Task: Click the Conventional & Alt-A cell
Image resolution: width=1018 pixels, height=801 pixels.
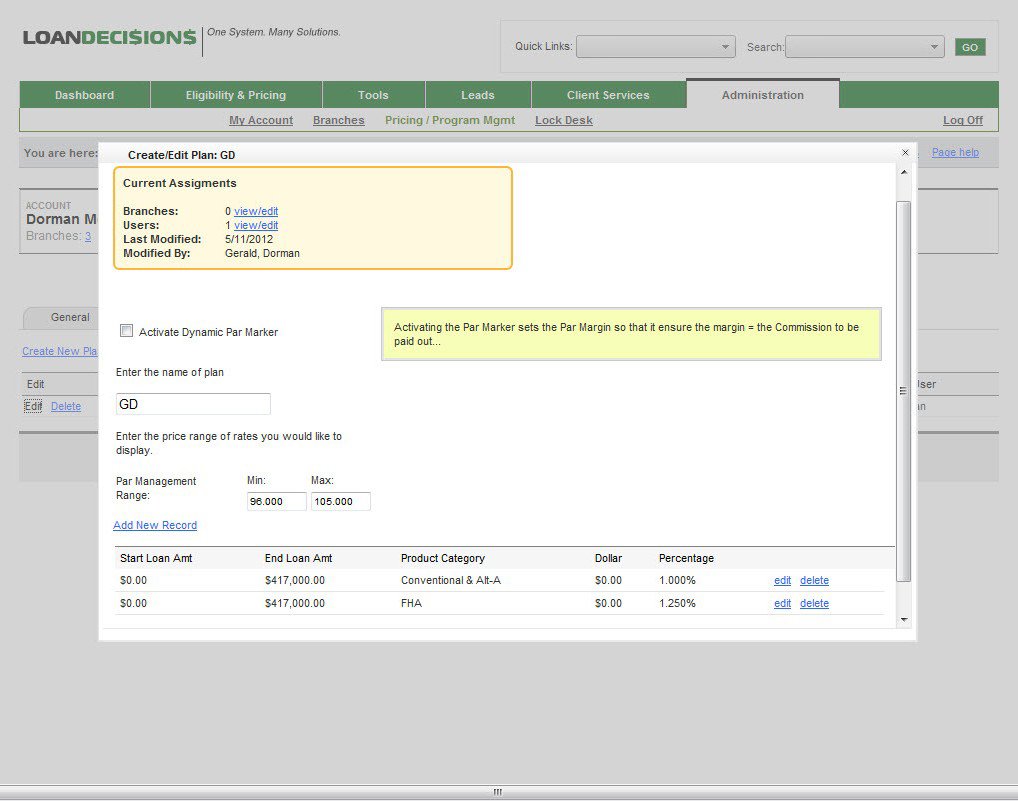Action: click(x=451, y=580)
